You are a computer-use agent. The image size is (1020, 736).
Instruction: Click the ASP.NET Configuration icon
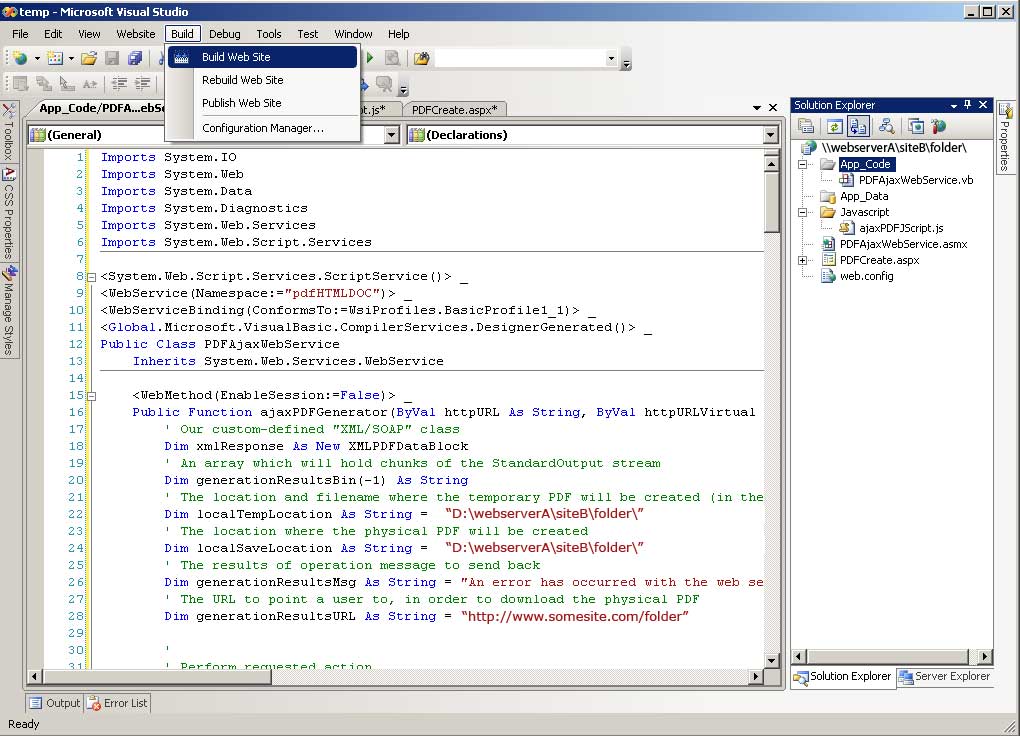click(x=939, y=126)
